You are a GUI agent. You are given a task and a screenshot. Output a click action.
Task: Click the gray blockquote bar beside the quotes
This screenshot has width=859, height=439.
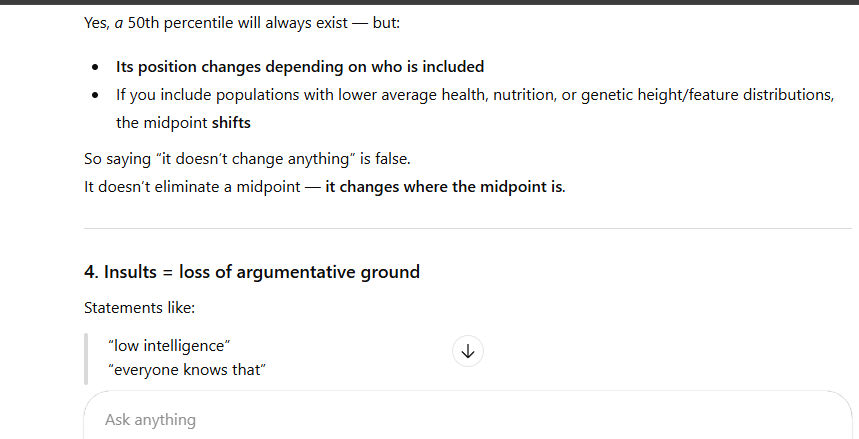(x=86, y=358)
